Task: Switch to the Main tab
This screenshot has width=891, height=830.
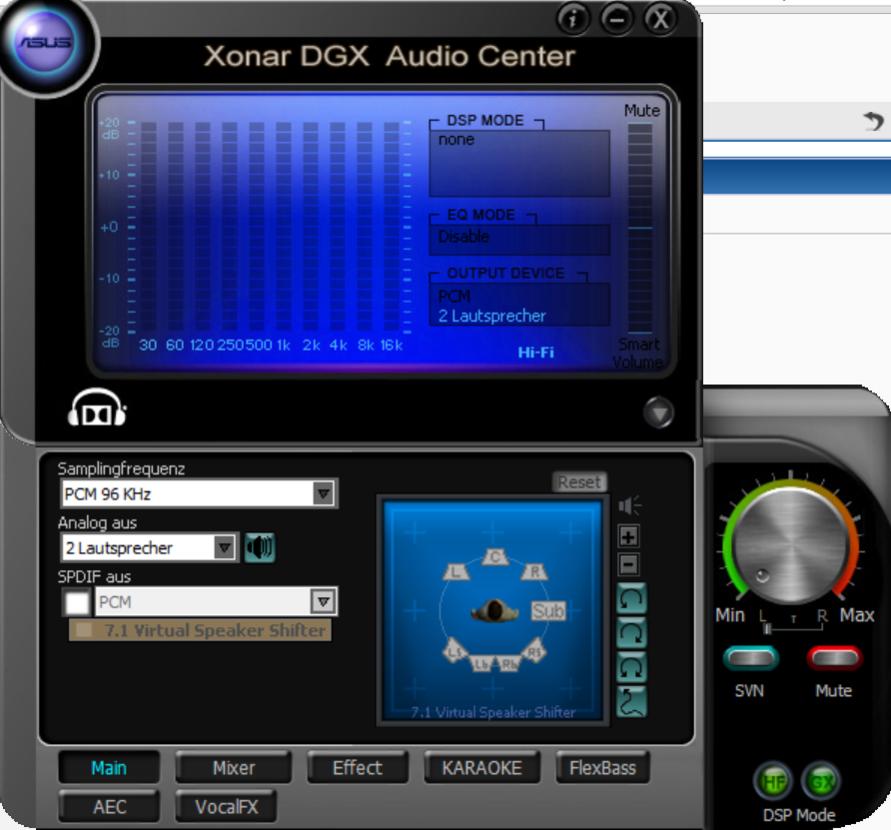Action: [x=109, y=768]
